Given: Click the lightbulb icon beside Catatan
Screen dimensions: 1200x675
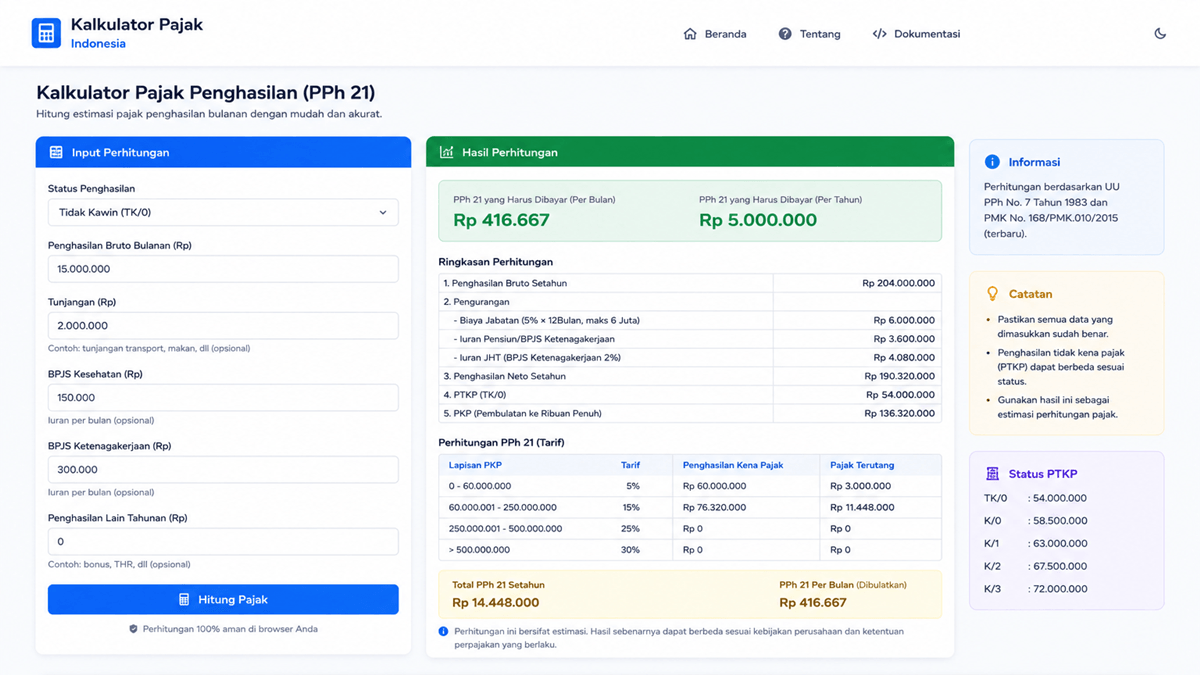Looking at the screenshot, I should coord(992,294).
